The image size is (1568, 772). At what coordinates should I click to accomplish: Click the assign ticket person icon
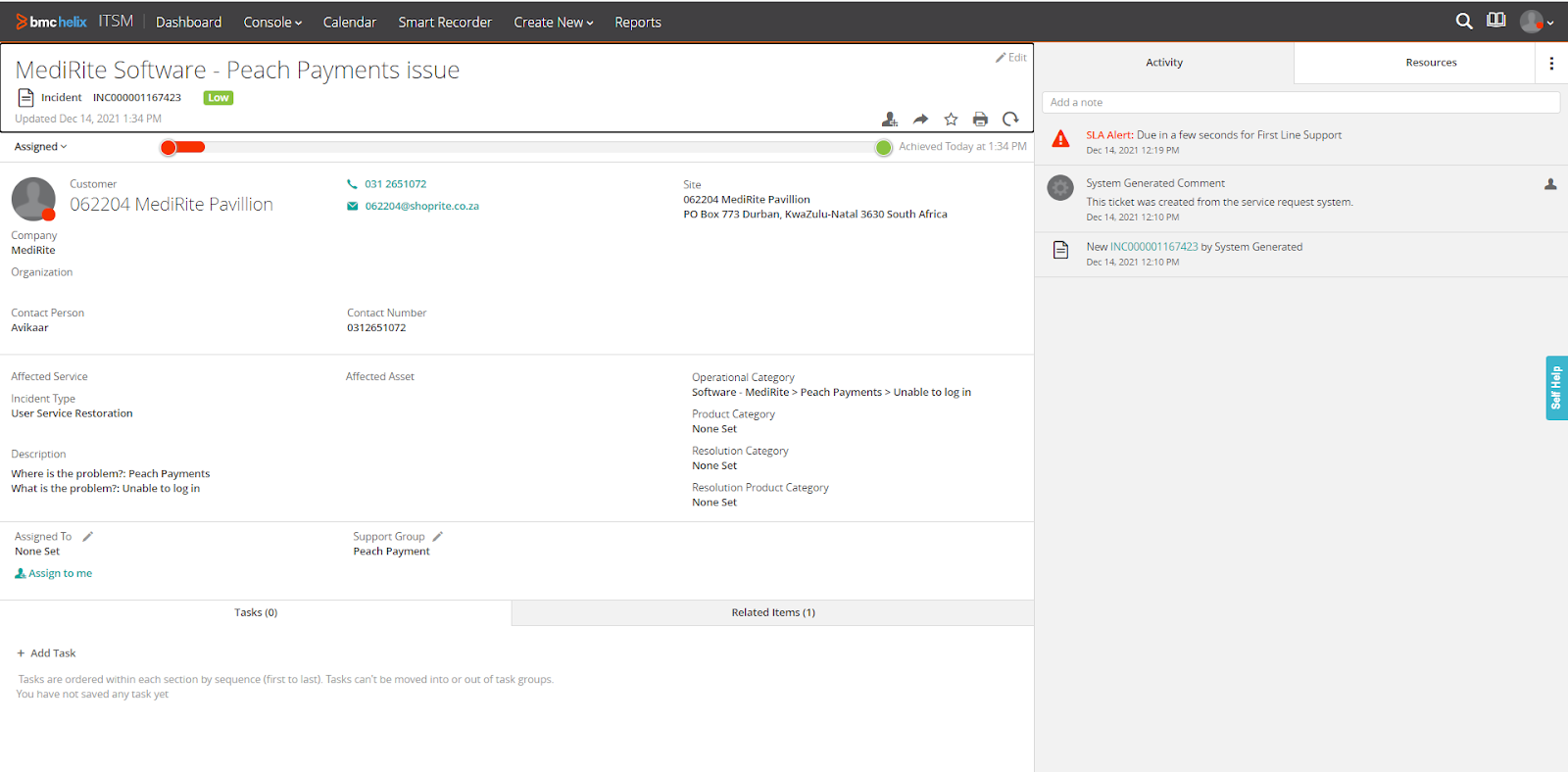[x=889, y=120]
